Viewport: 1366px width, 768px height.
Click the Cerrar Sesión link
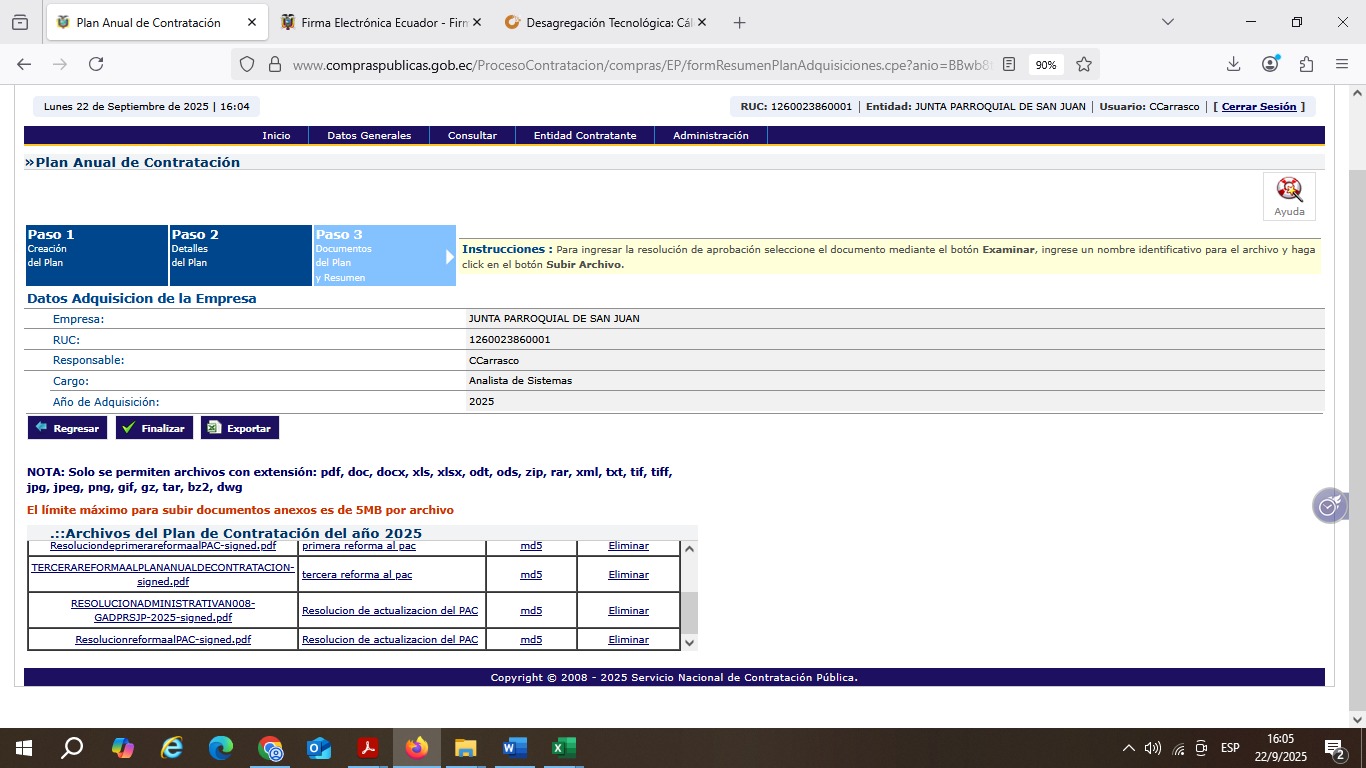[x=1258, y=107]
